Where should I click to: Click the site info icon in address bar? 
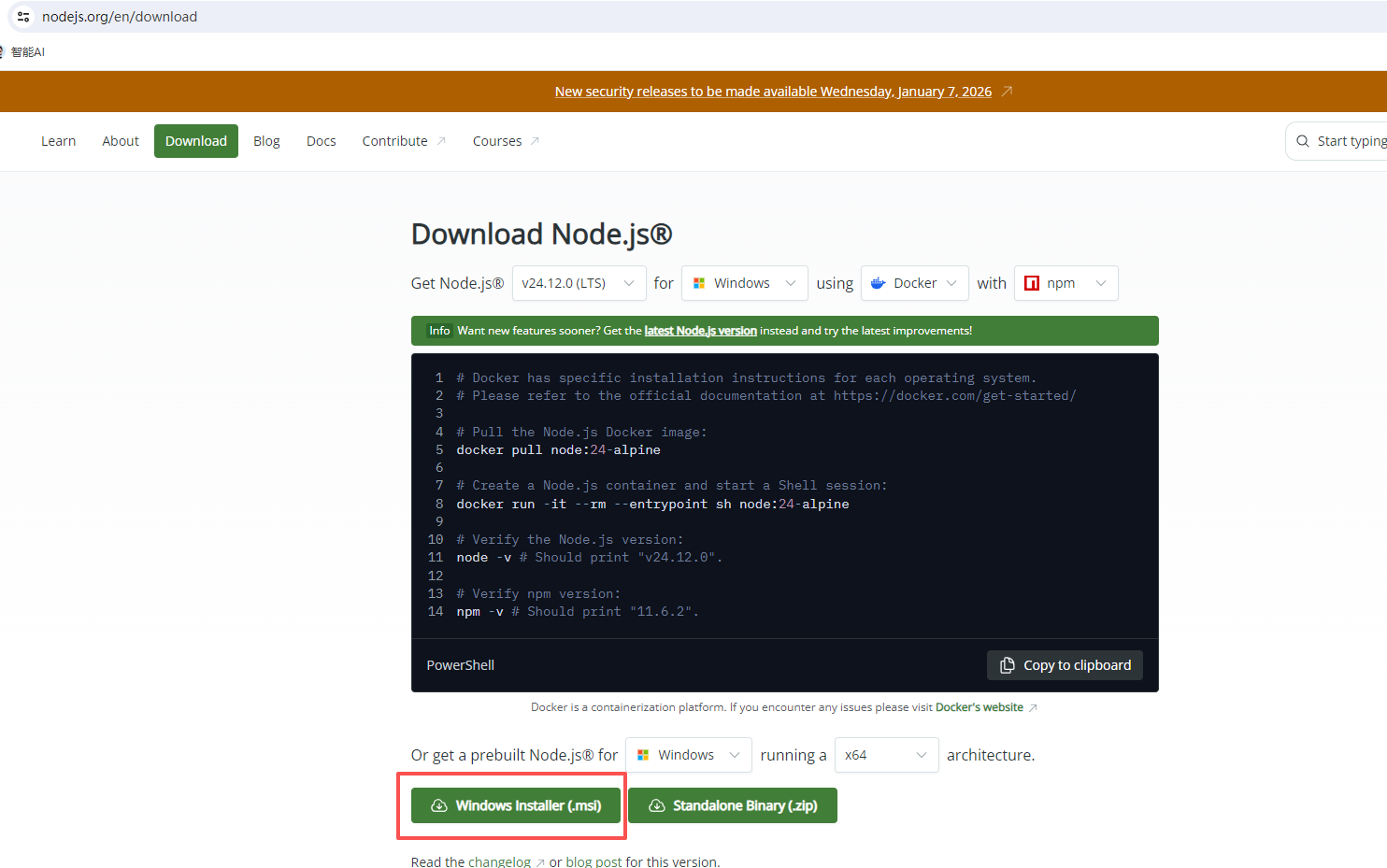23,17
